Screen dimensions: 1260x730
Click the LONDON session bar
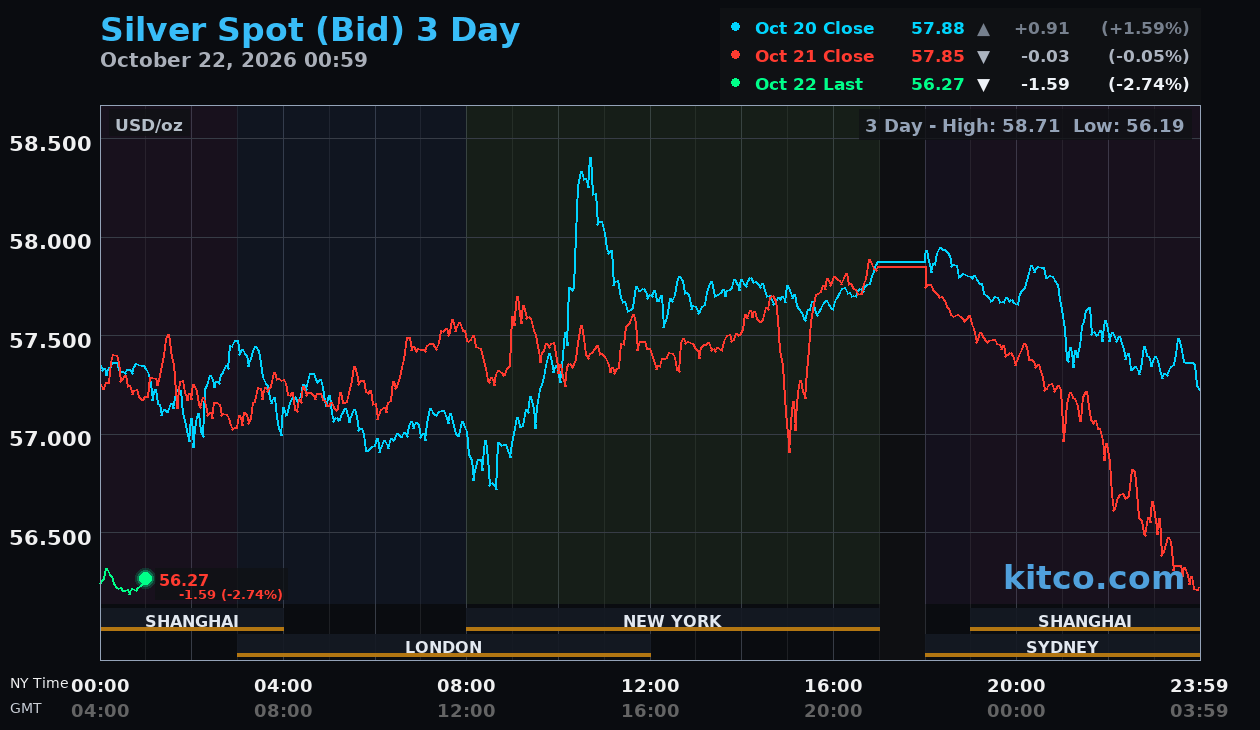pos(444,647)
